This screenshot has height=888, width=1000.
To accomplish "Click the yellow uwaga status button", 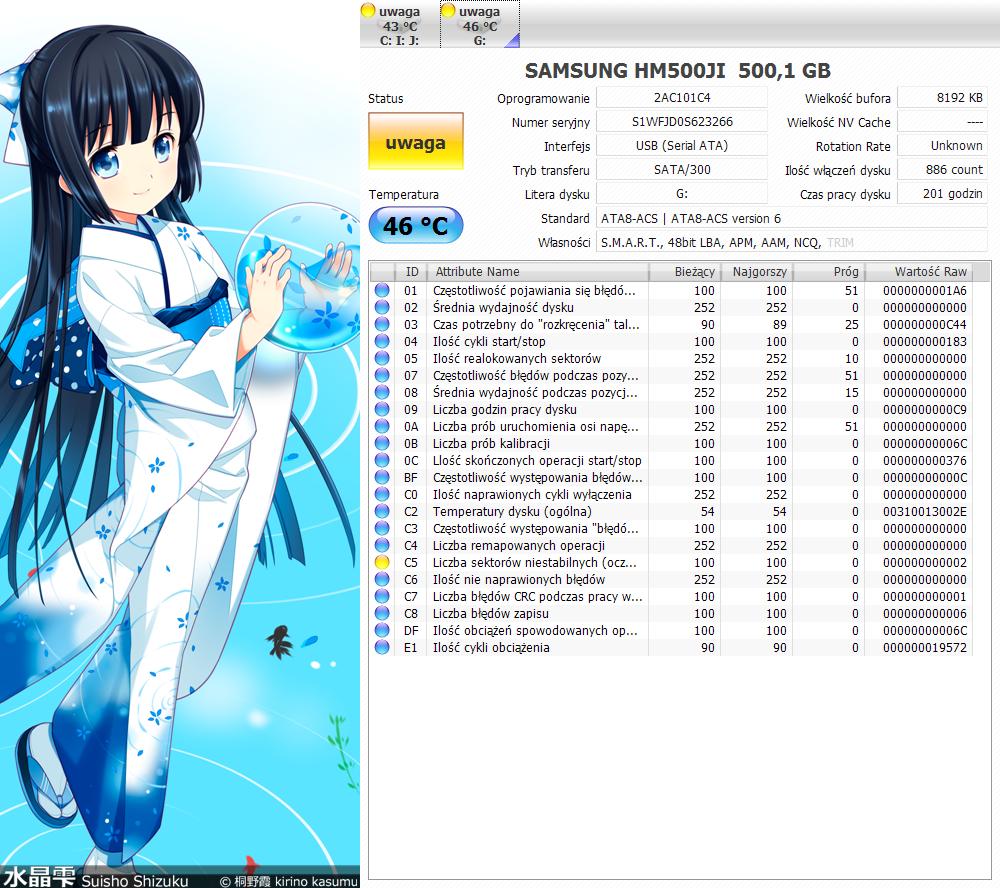I will (x=416, y=142).
